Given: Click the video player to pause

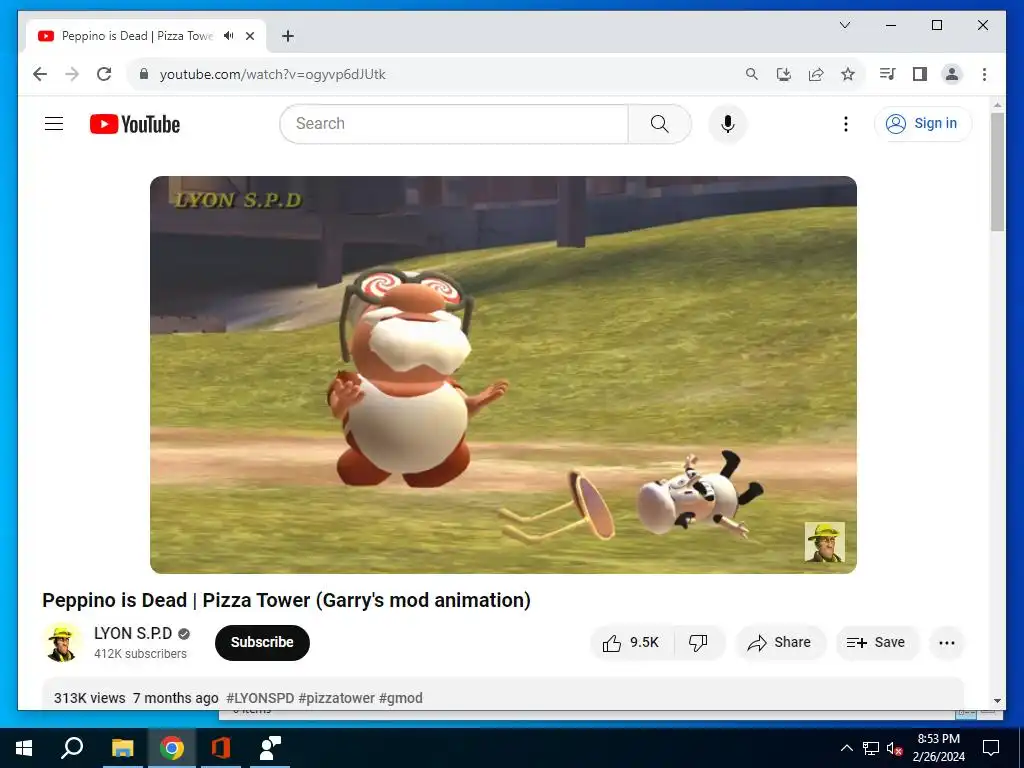Looking at the screenshot, I should coord(503,375).
